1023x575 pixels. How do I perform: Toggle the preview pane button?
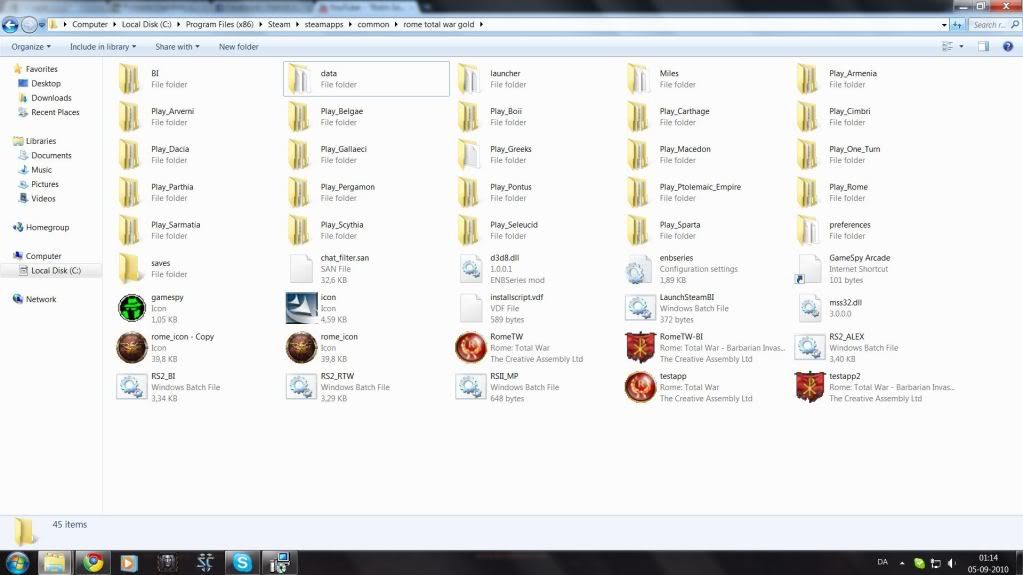tap(983, 47)
